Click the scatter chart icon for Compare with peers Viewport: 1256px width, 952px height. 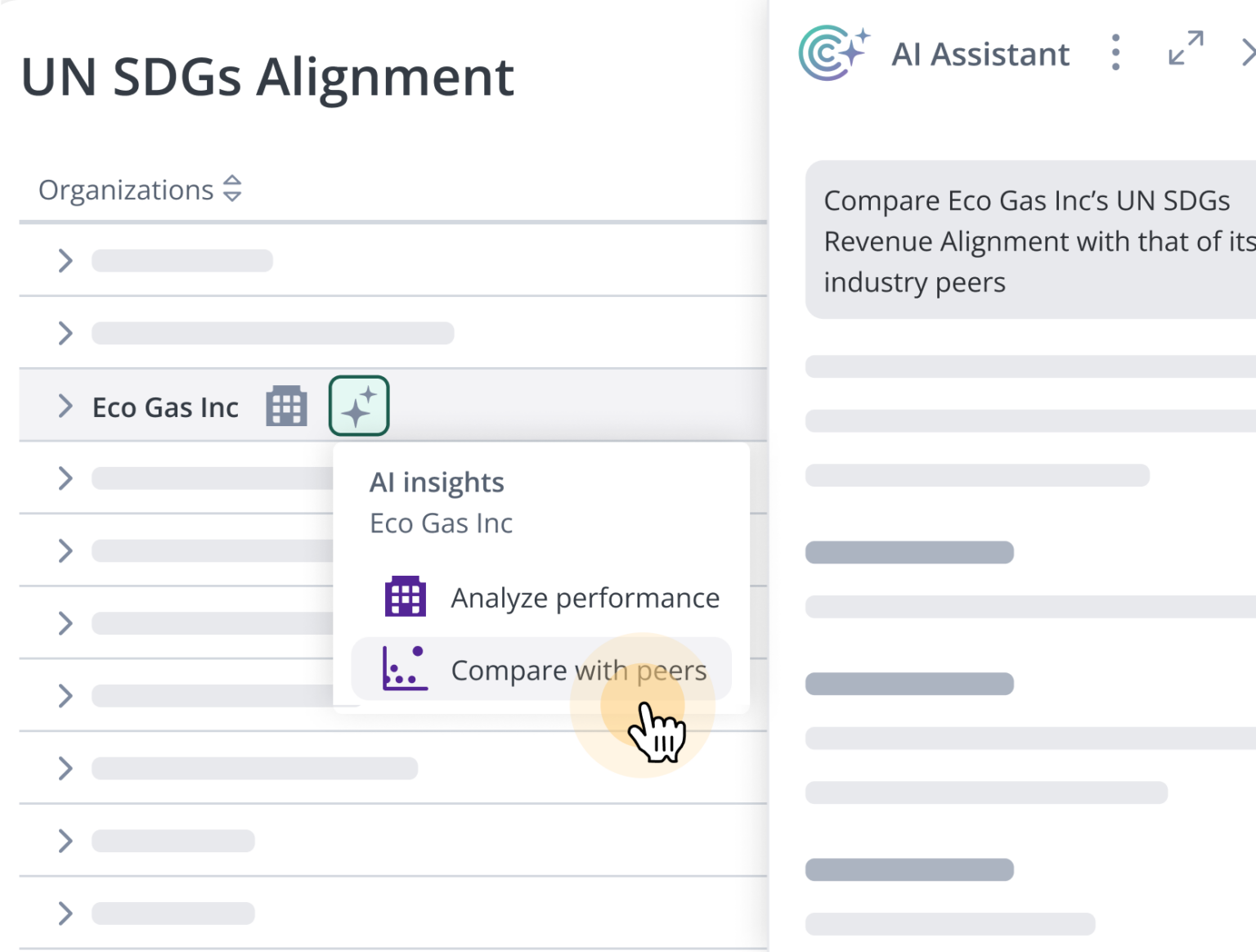click(406, 668)
